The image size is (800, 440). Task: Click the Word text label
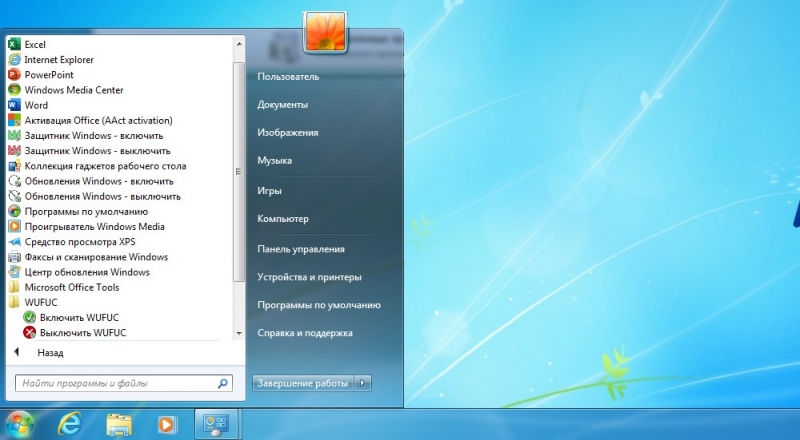pyautogui.click(x=36, y=105)
